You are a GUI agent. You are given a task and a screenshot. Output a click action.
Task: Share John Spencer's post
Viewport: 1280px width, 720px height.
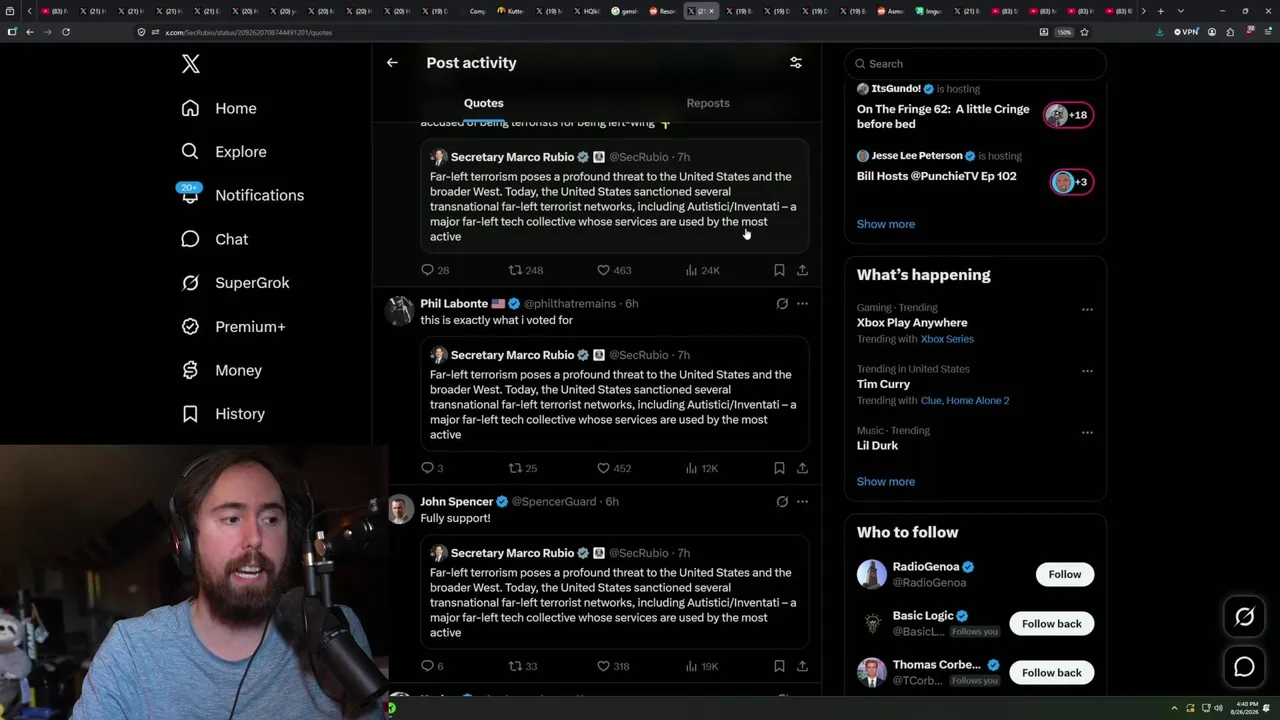point(802,666)
